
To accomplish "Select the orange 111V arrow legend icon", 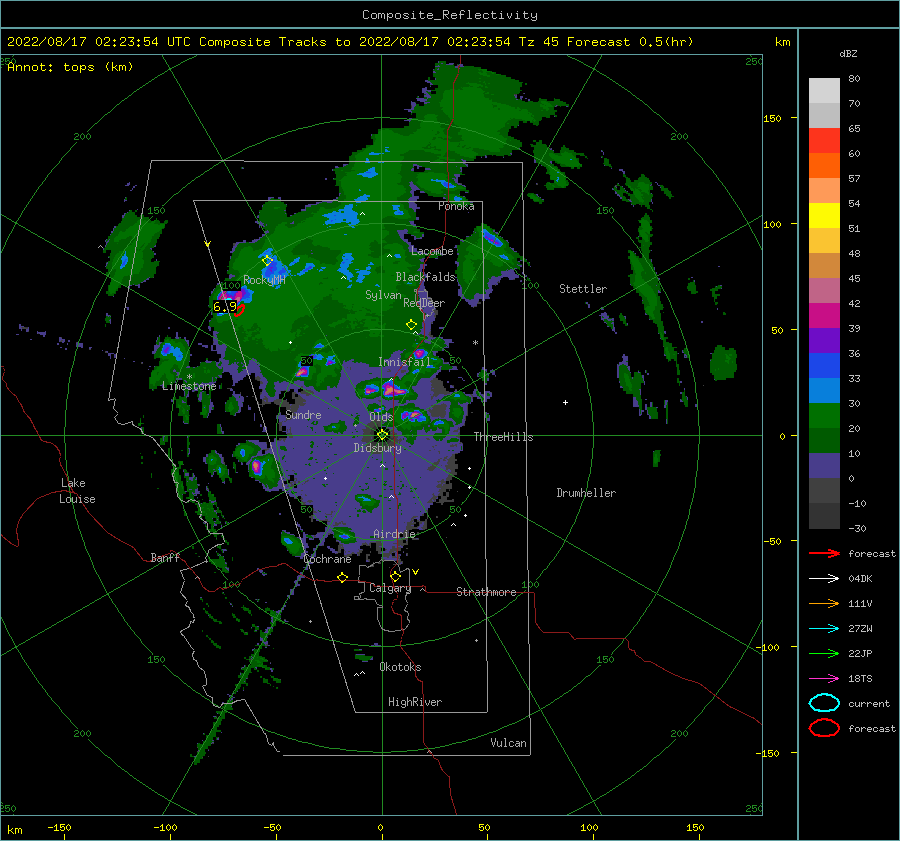I will click(824, 603).
